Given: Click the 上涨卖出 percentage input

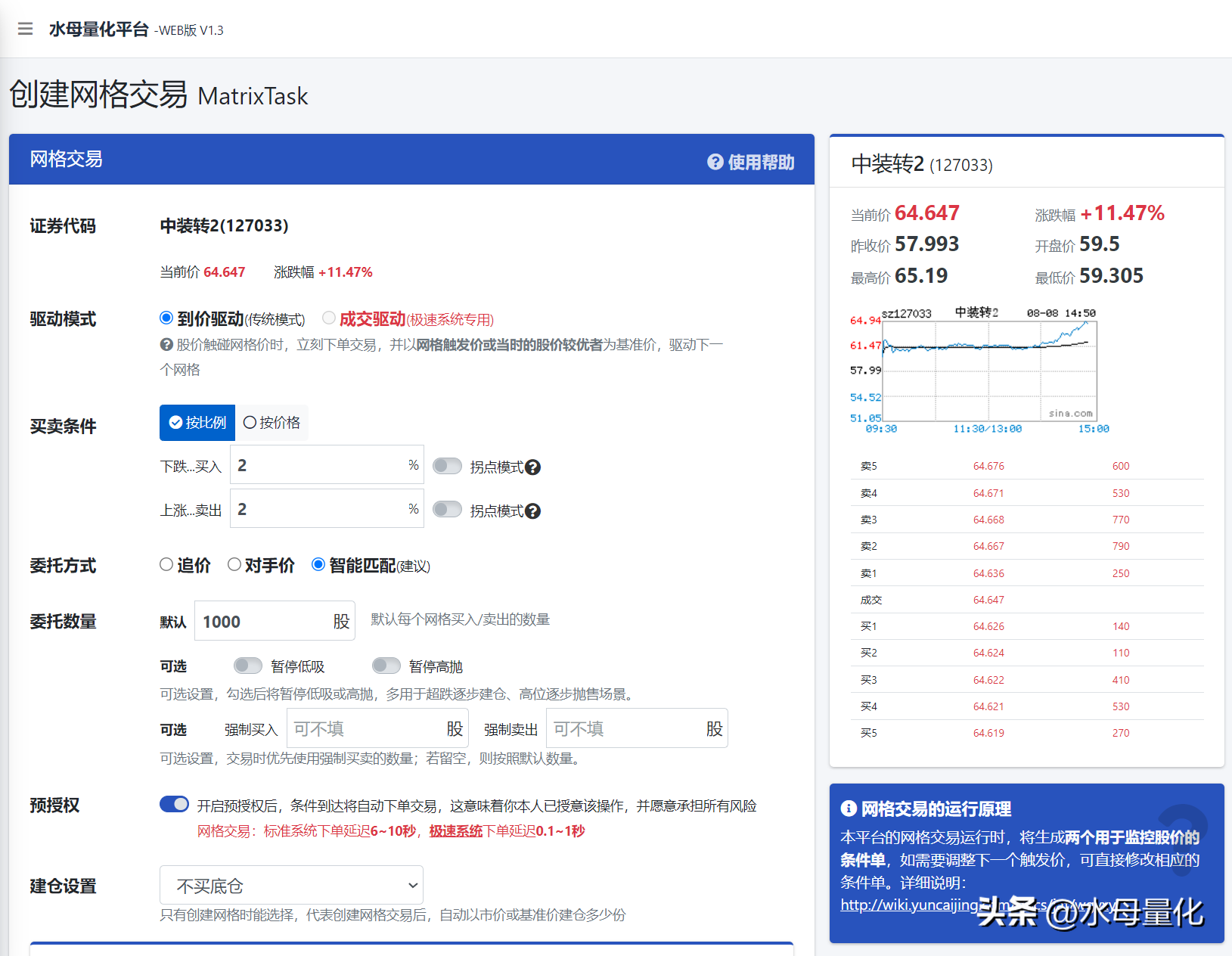Looking at the screenshot, I should [327, 509].
